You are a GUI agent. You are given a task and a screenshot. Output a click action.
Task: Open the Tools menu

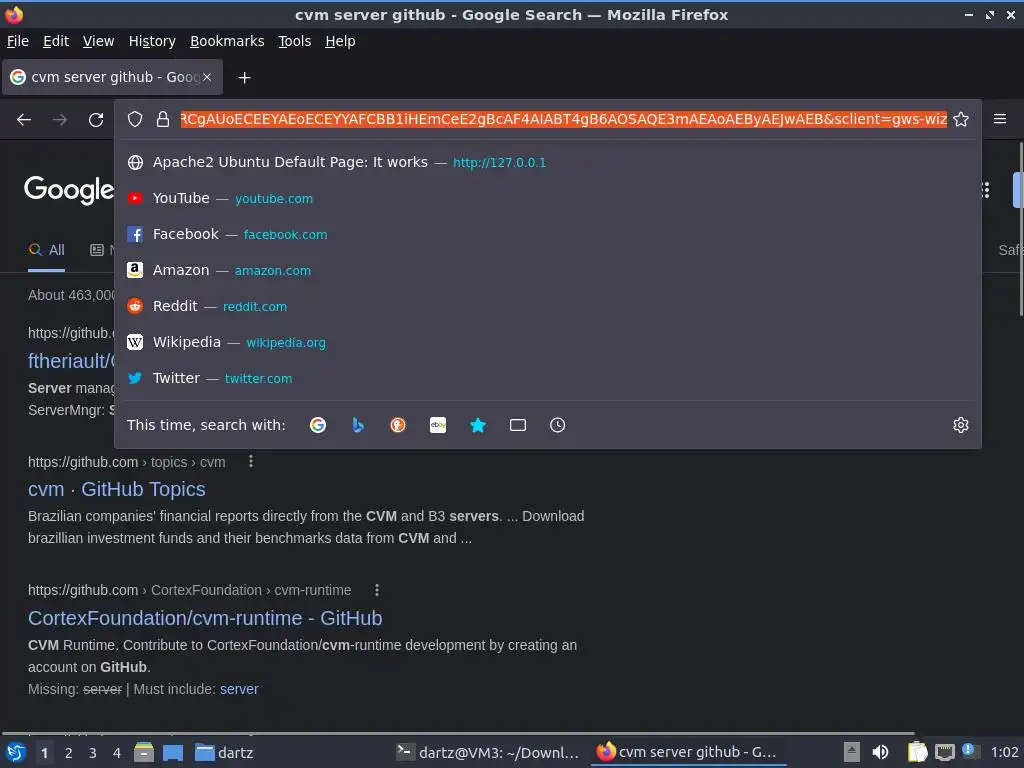click(295, 41)
